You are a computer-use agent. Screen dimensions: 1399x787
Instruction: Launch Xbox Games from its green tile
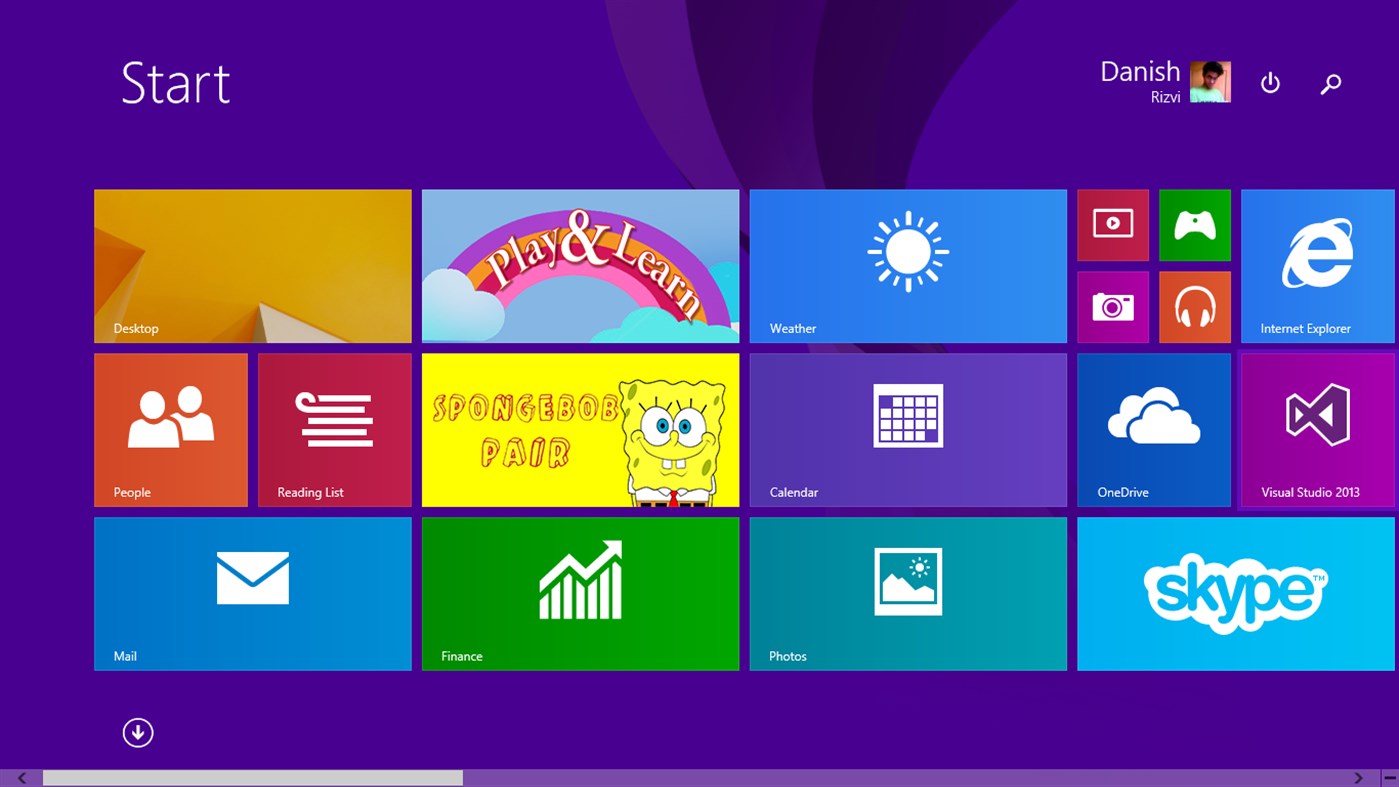1194,225
